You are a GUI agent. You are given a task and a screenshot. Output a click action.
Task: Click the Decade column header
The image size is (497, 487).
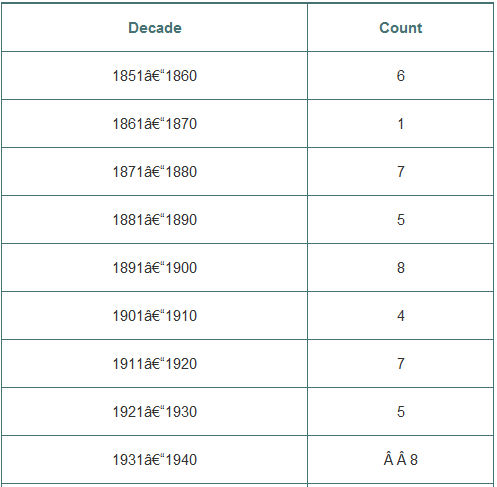[x=155, y=28]
